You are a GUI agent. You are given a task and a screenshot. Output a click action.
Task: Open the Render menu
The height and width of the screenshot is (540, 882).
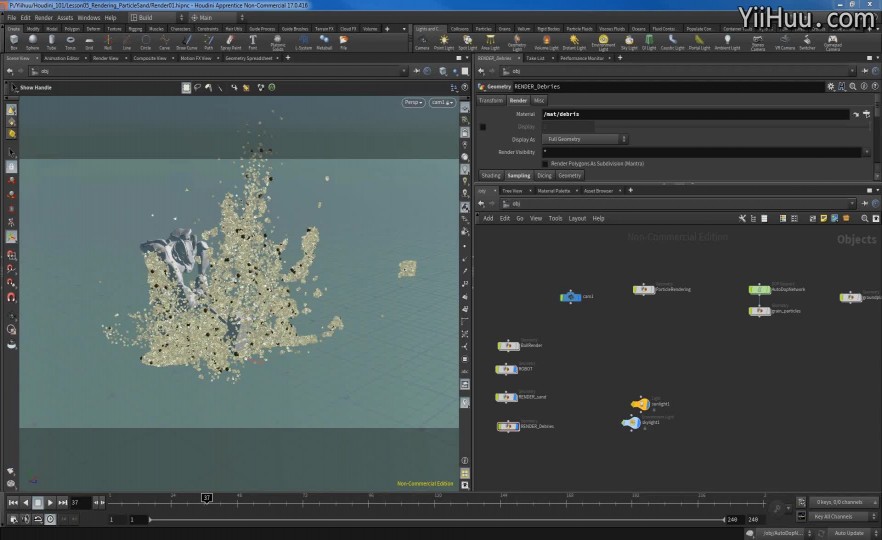[43, 17]
